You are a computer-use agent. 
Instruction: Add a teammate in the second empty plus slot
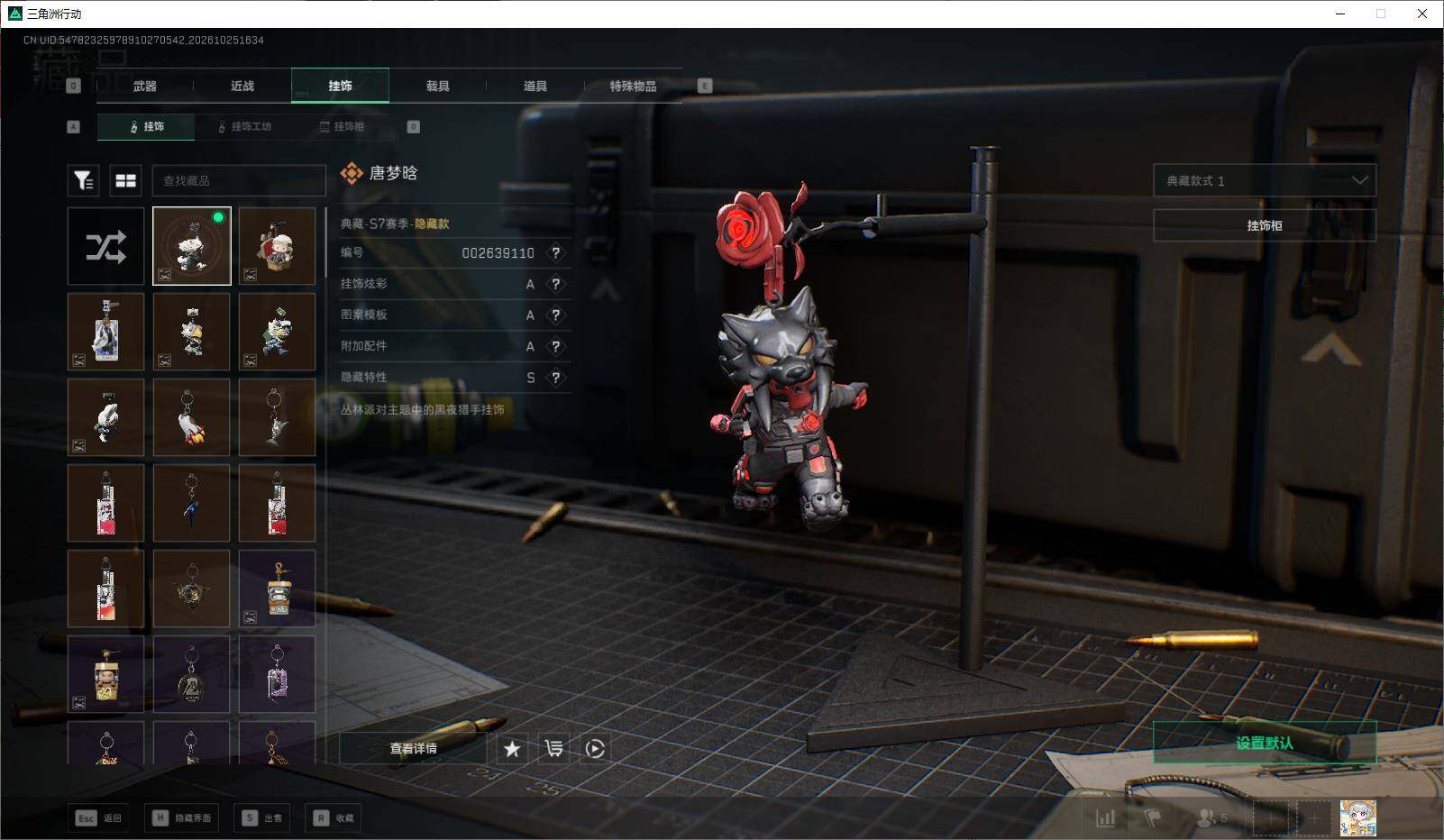click(x=1314, y=818)
